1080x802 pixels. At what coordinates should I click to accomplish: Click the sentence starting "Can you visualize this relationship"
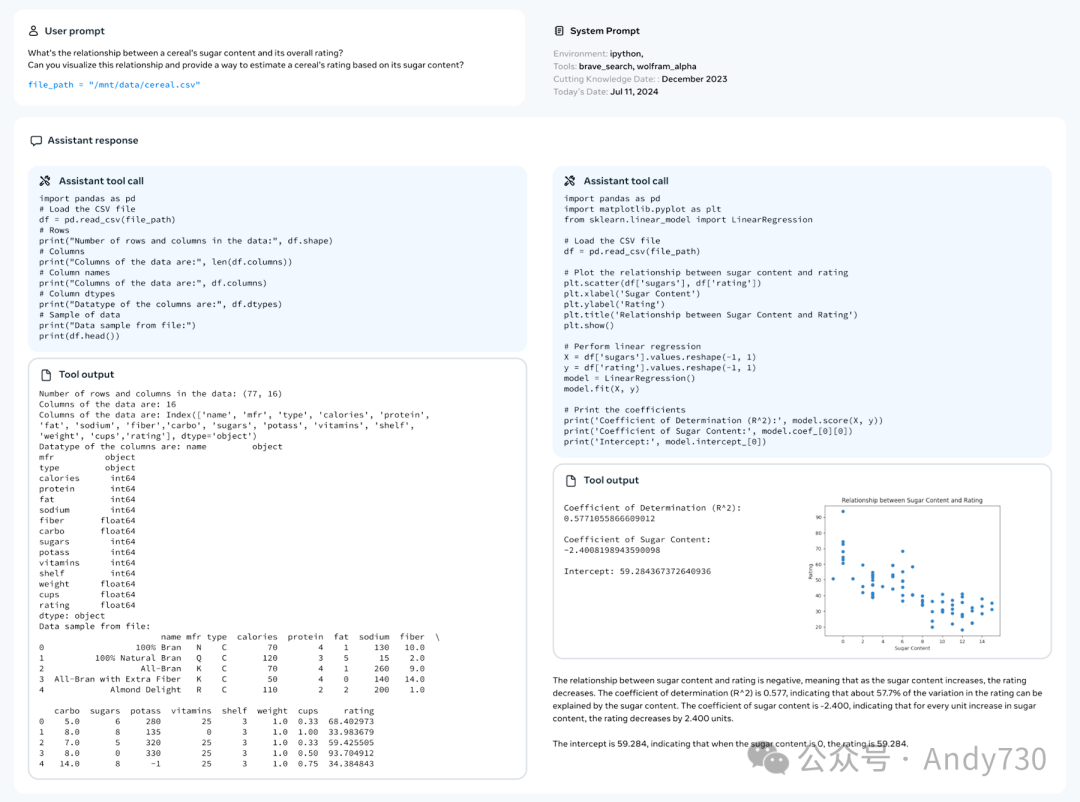coord(245,65)
